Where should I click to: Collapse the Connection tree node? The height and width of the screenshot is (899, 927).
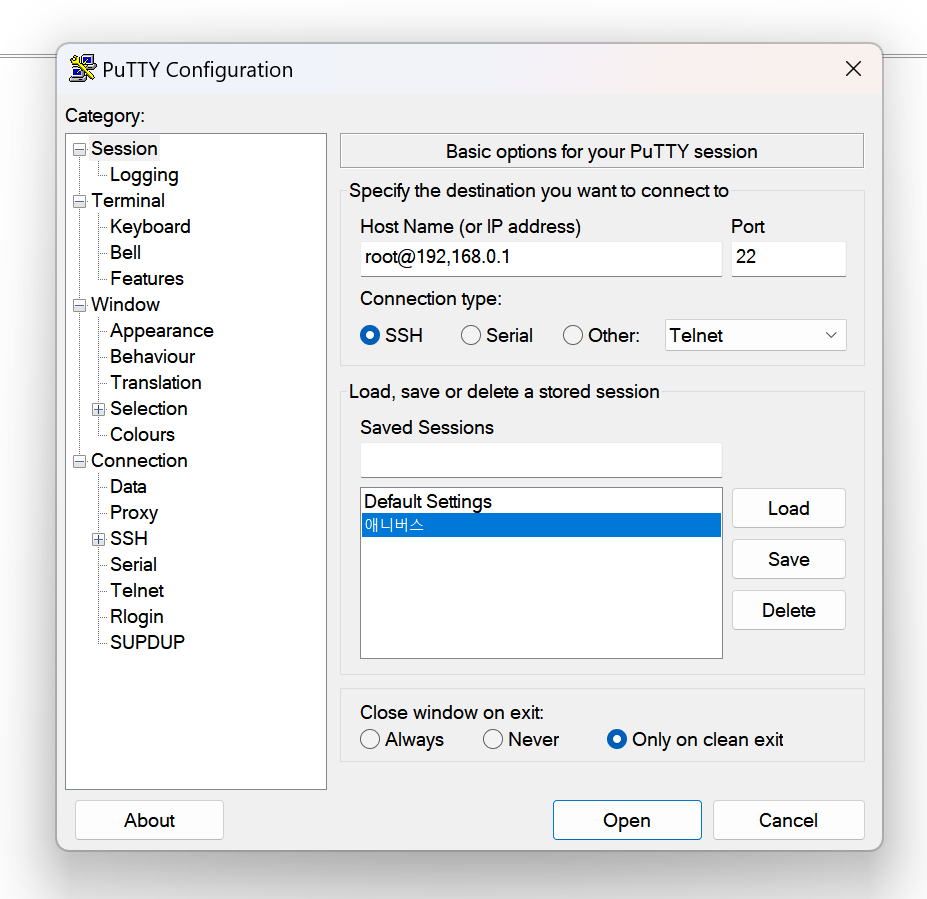point(79,462)
